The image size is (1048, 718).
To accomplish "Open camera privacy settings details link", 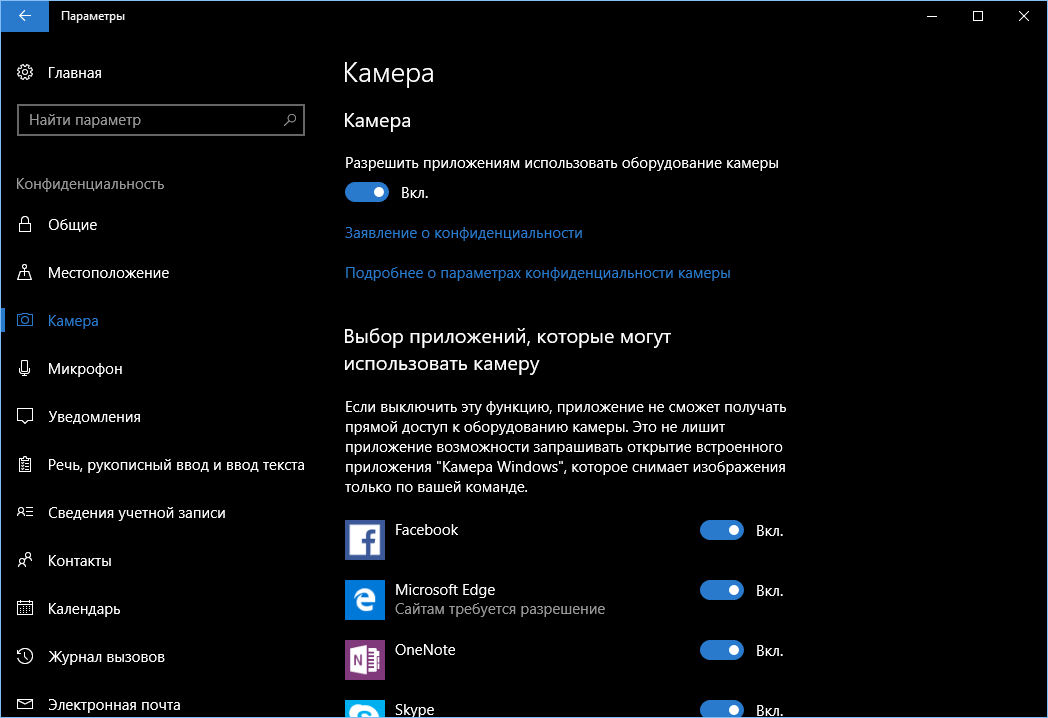I will (x=538, y=272).
